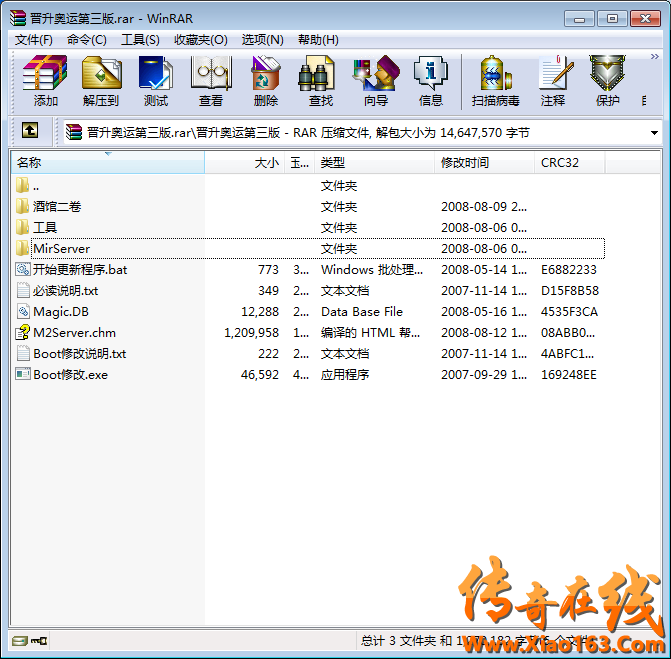This screenshot has width=671, height=659.
Task: Select the Magic.DB file
Action: coord(308,312)
